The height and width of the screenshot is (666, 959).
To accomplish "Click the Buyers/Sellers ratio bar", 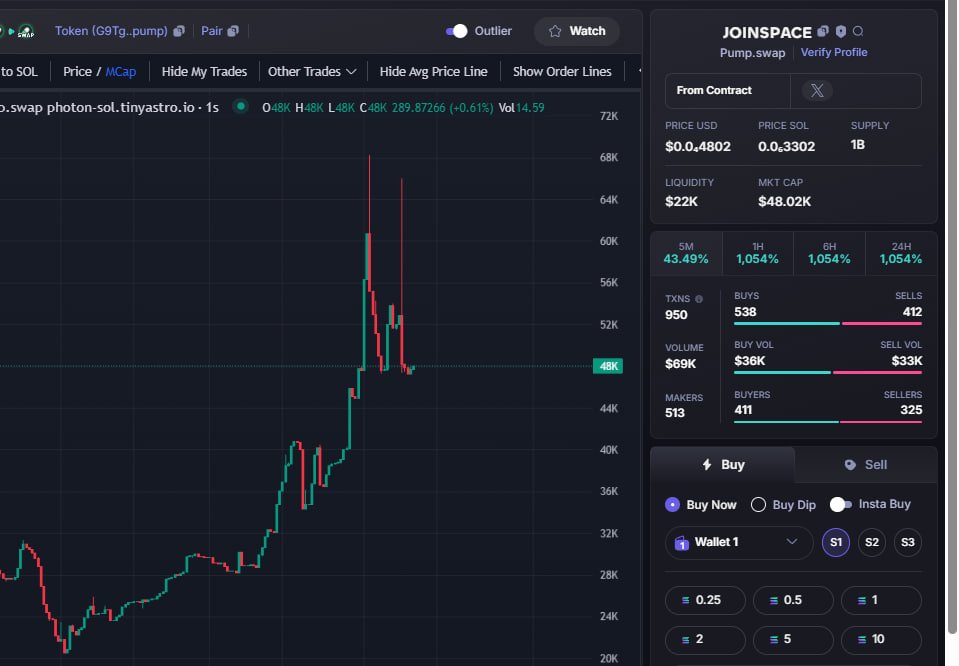I will tap(828, 422).
